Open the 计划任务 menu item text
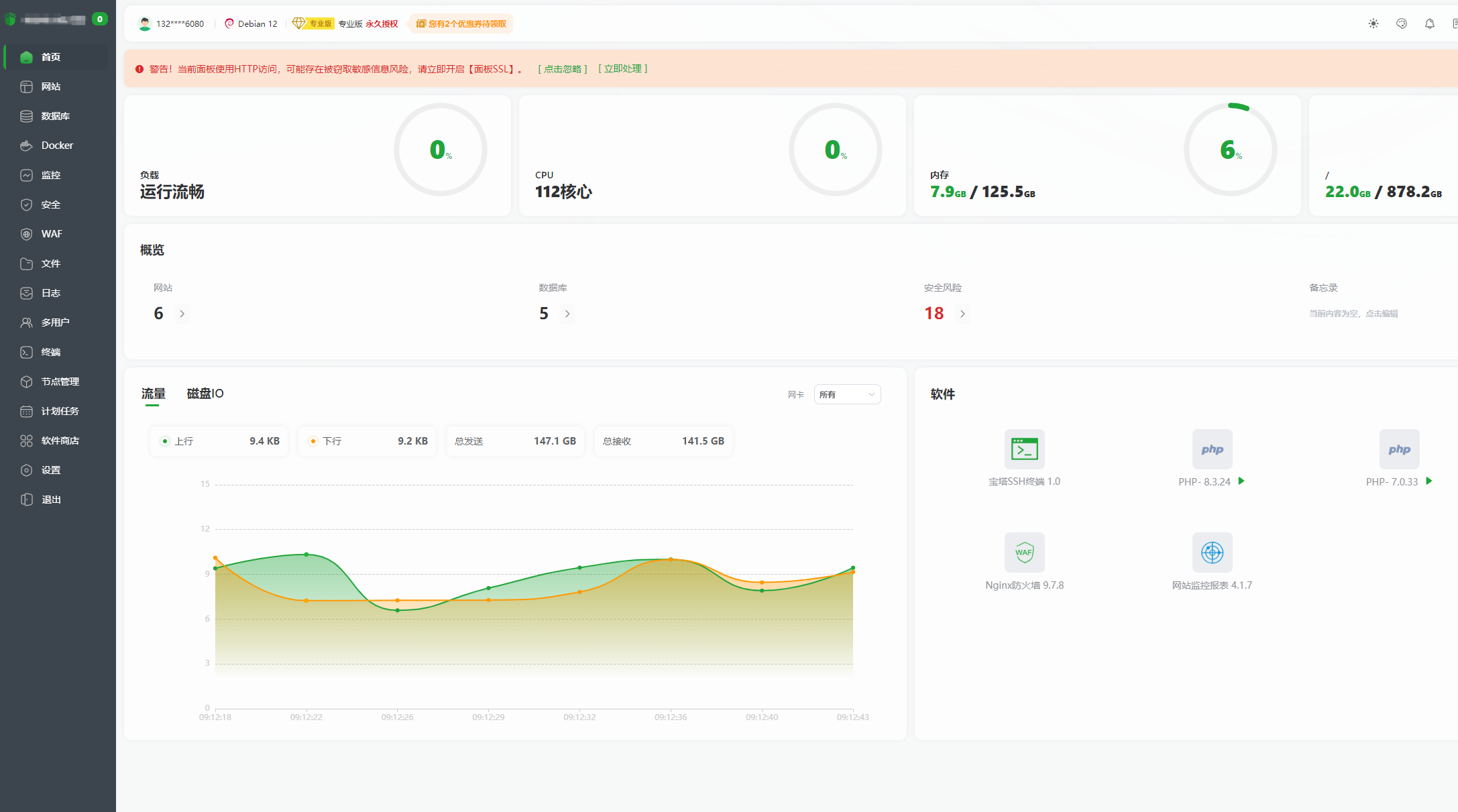The height and width of the screenshot is (812, 1458). click(60, 411)
